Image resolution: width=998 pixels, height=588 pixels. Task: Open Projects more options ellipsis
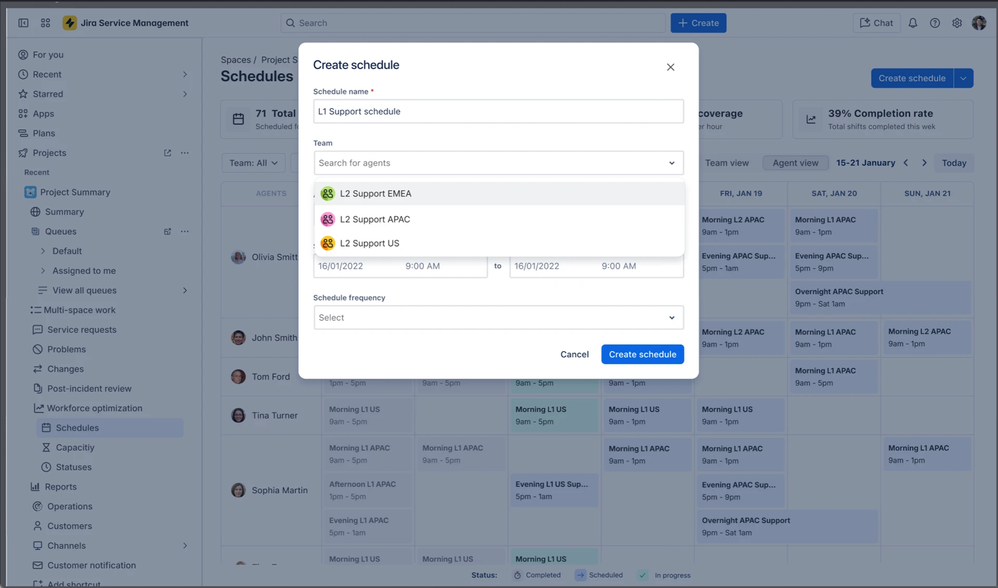coord(185,153)
